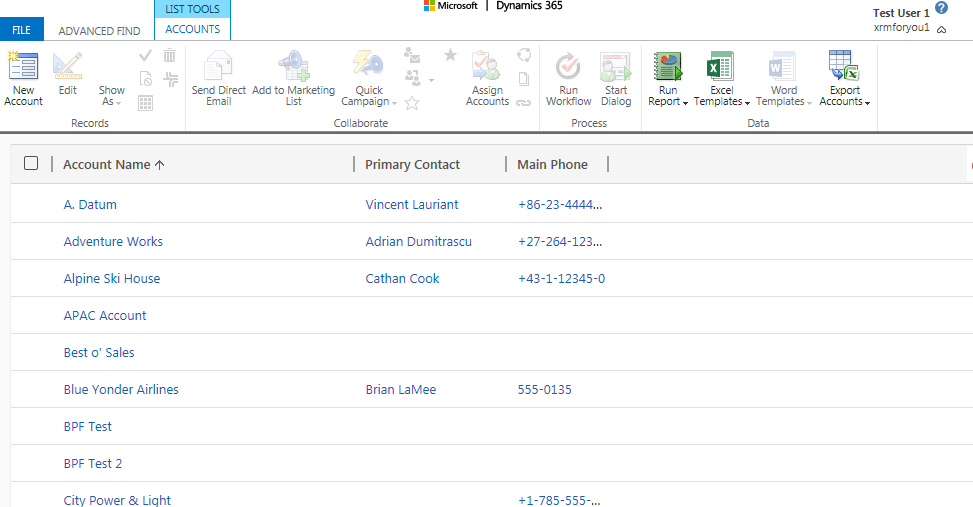This screenshot has height=507, width=973.
Task: Open contact Cathan Cook
Action: pos(402,279)
